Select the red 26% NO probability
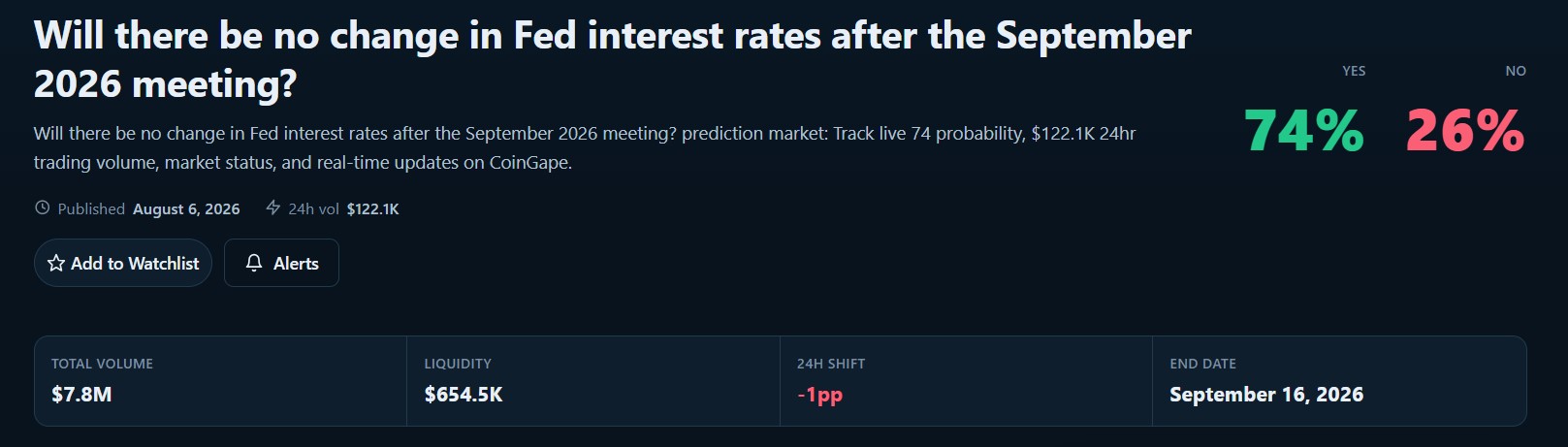Viewport: 1568px width, 447px height. tap(1465, 131)
